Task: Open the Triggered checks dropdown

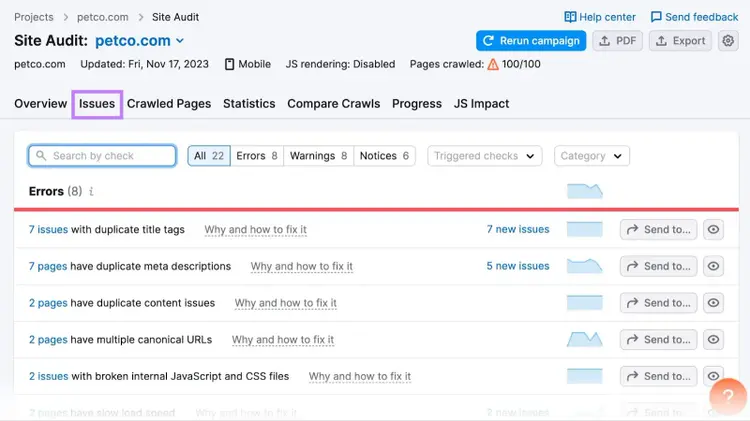Action: [485, 156]
